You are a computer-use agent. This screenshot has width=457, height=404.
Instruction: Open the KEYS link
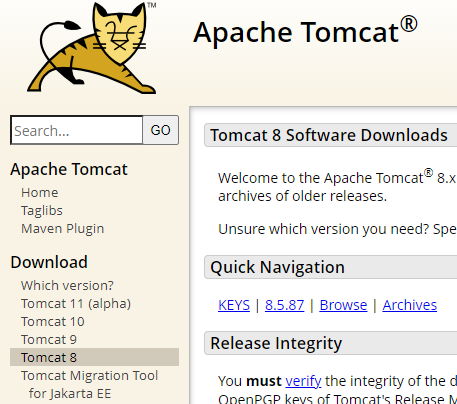(234, 305)
